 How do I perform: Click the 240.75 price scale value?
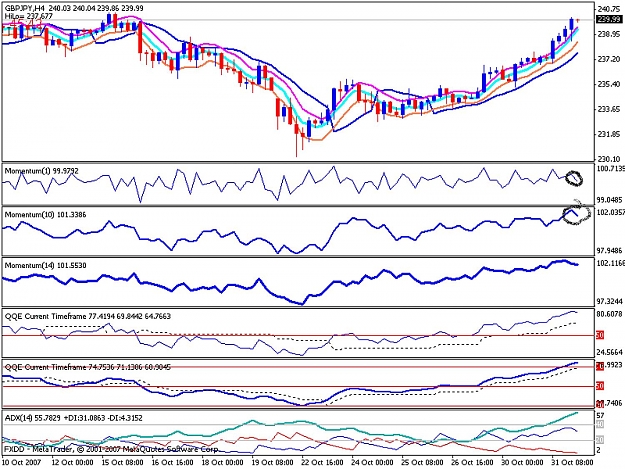pyautogui.click(x=609, y=9)
